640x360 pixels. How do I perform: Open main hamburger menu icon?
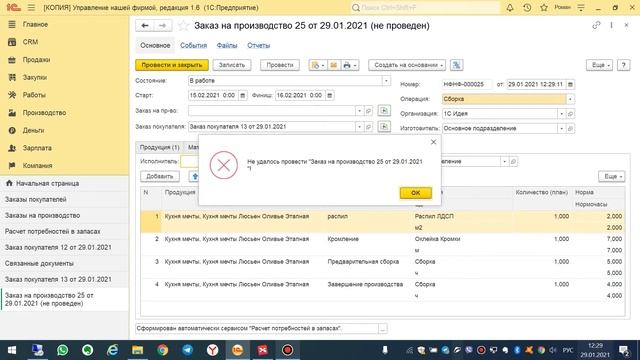pos(31,7)
